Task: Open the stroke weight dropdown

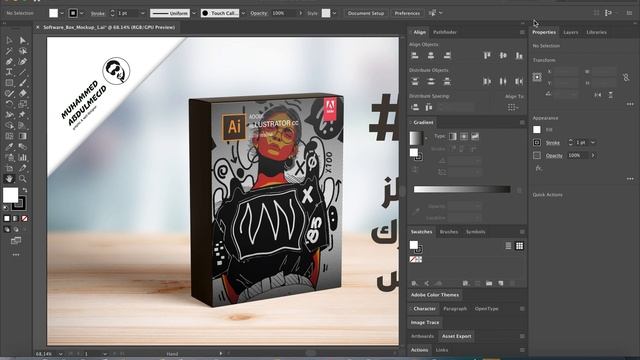Action: 142,13
